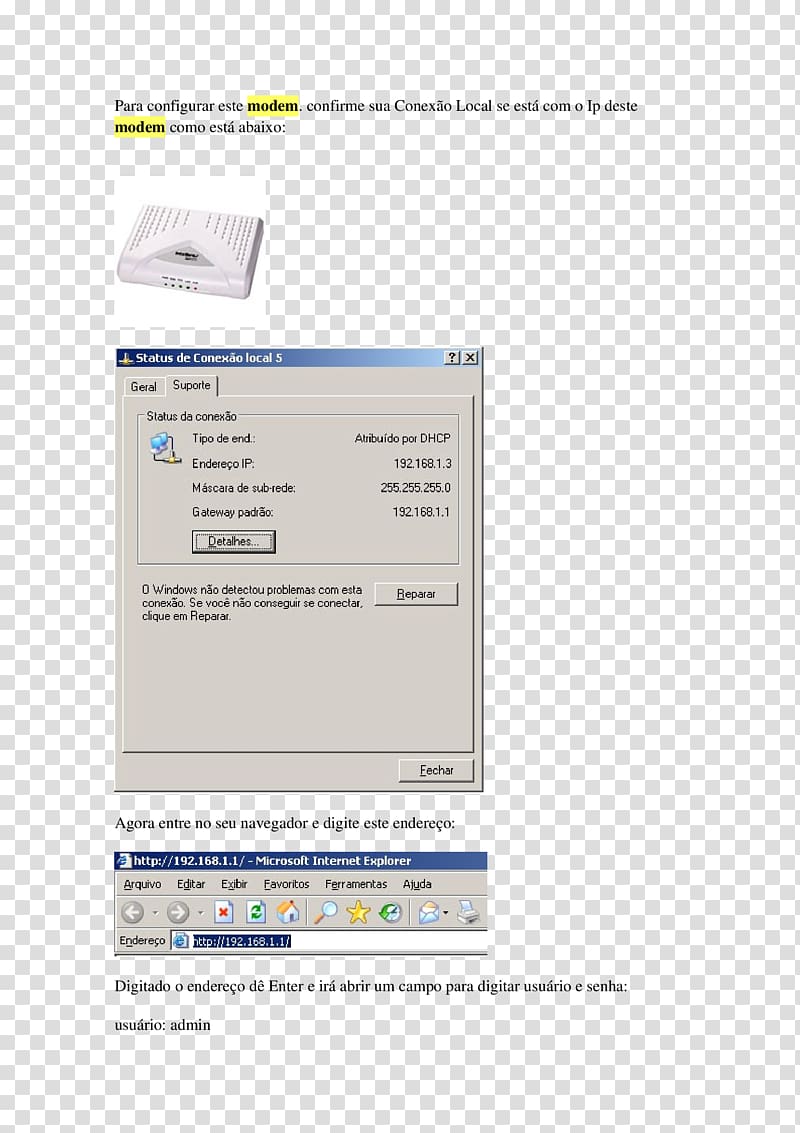This screenshot has height=1133, width=800.
Task: Open the Home page icon
Action: click(288, 912)
